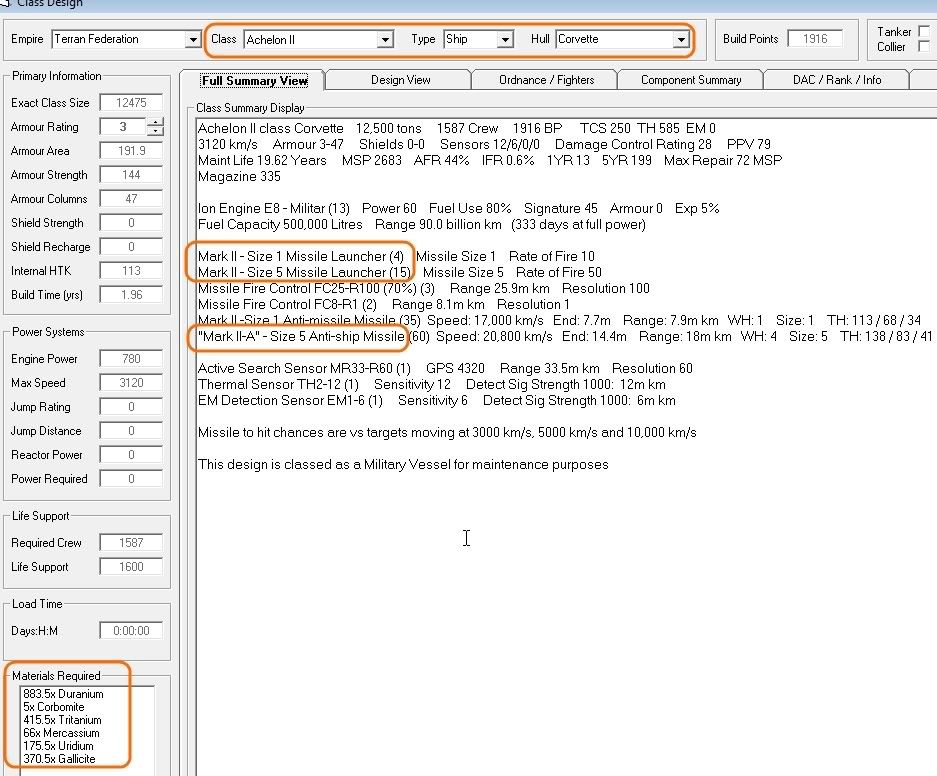Select 370.5x Gallicite in Materials Required

click(59, 759)
